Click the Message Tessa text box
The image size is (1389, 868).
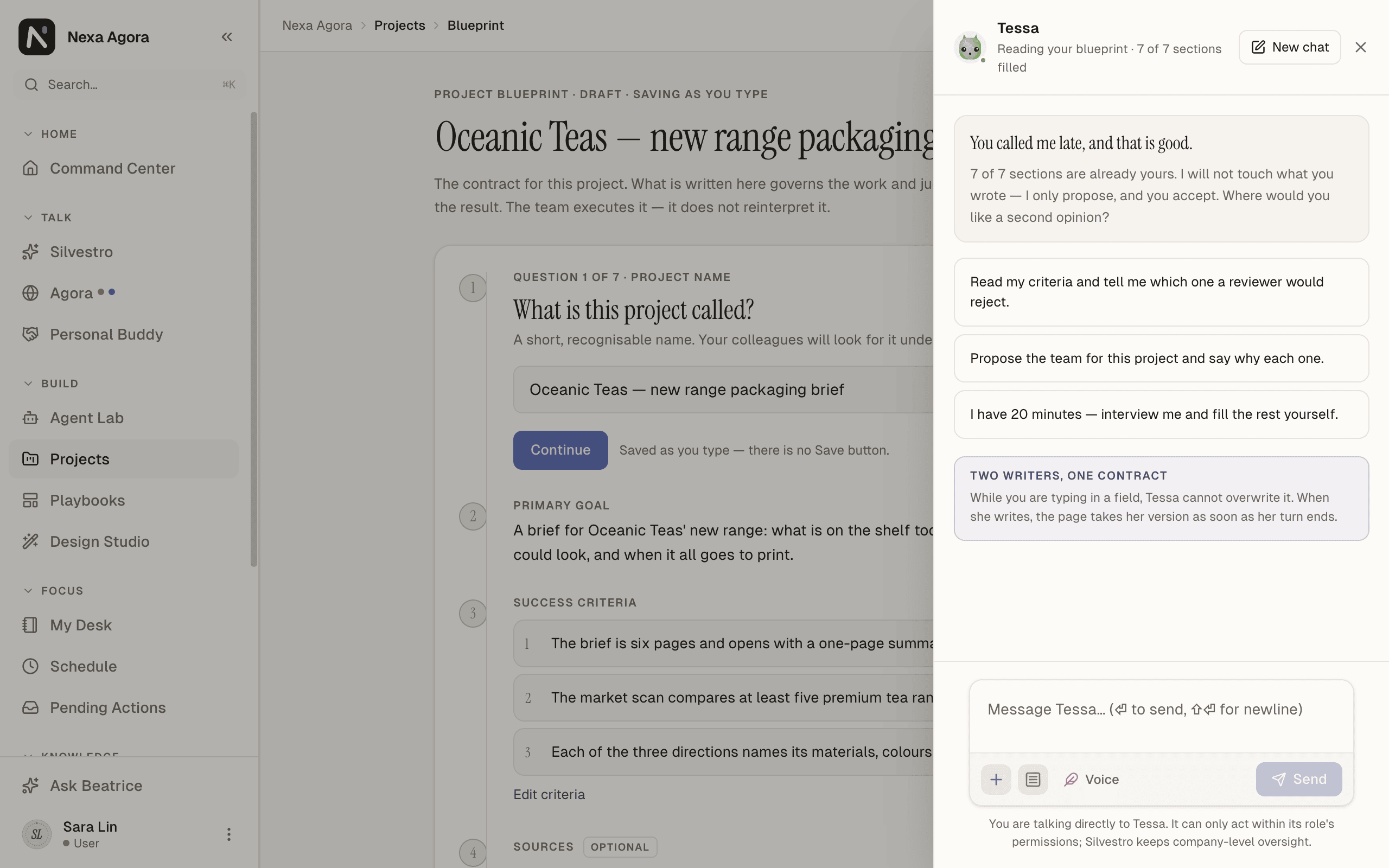tap(1161, 717)
